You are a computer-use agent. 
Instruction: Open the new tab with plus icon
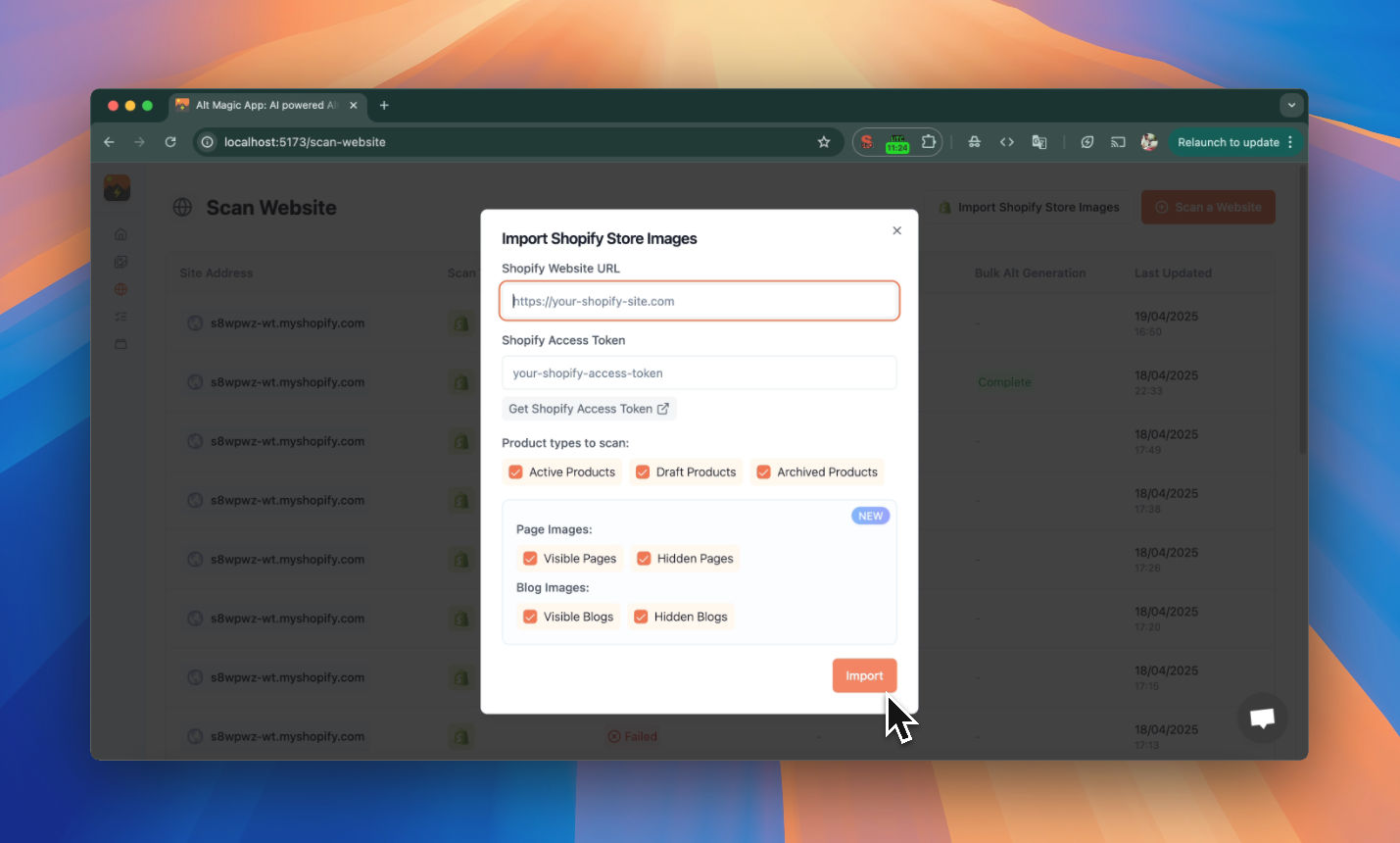coord(384,105)
